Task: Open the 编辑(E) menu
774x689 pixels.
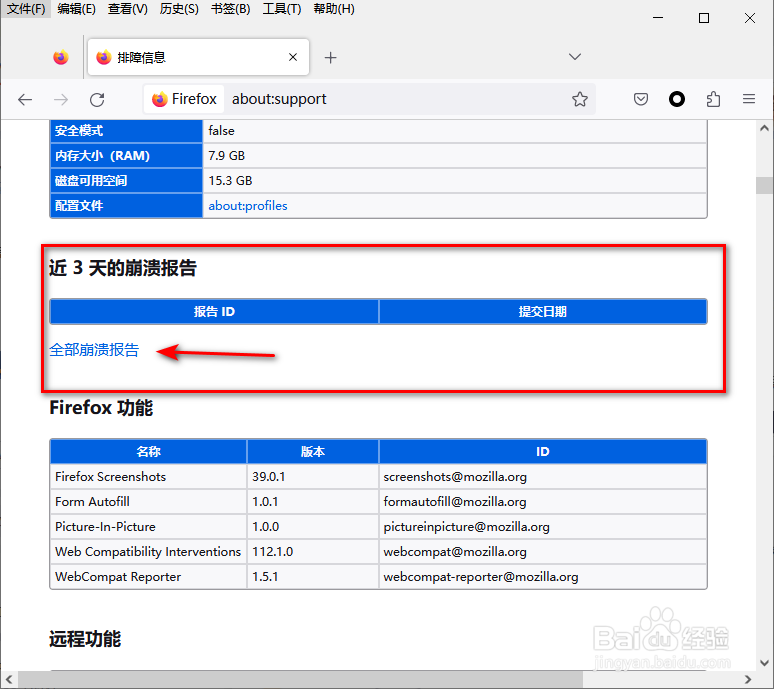Action: tap(77, 9)
